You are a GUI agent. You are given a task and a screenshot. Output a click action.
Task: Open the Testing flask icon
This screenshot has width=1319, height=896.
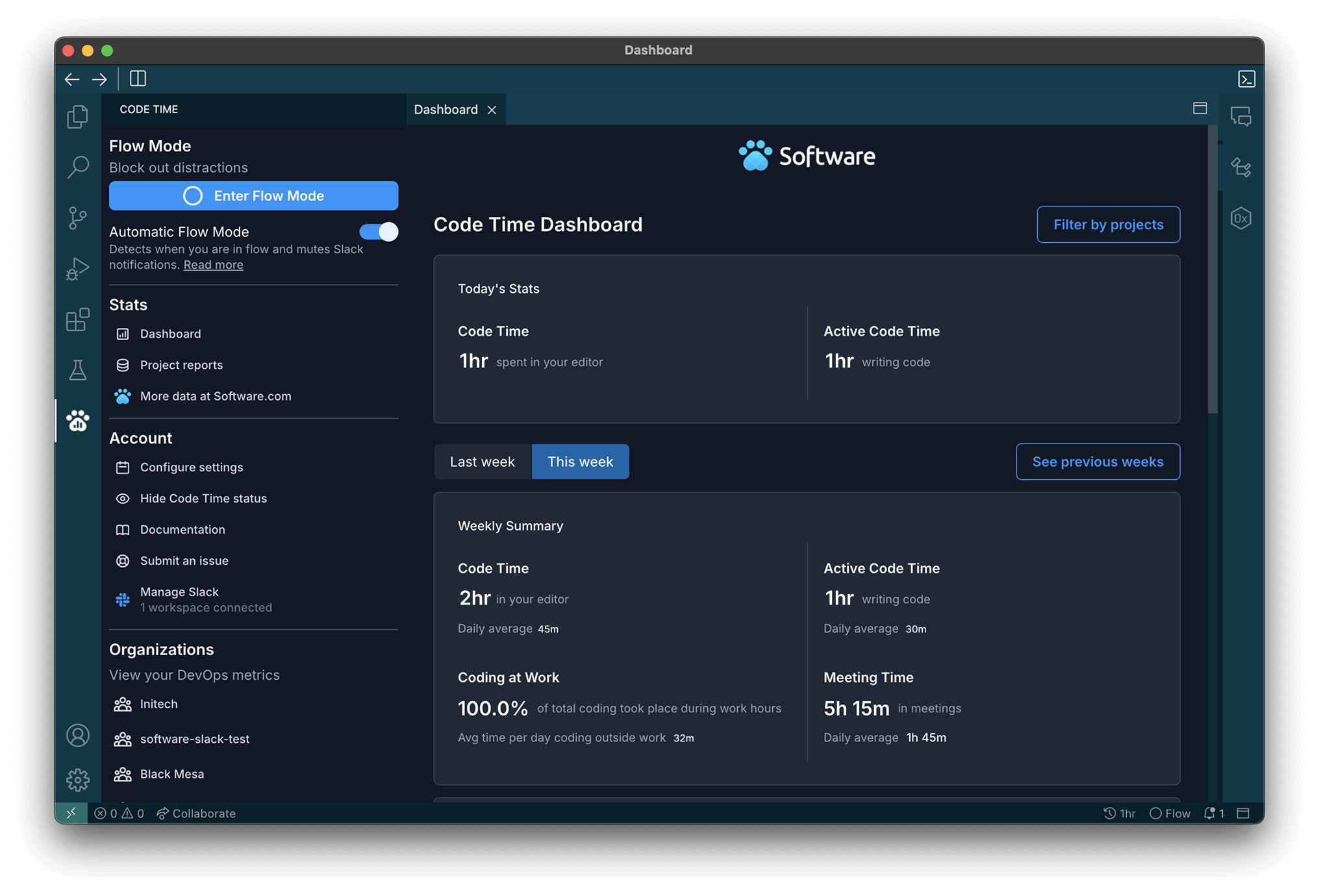coord(77,370)
